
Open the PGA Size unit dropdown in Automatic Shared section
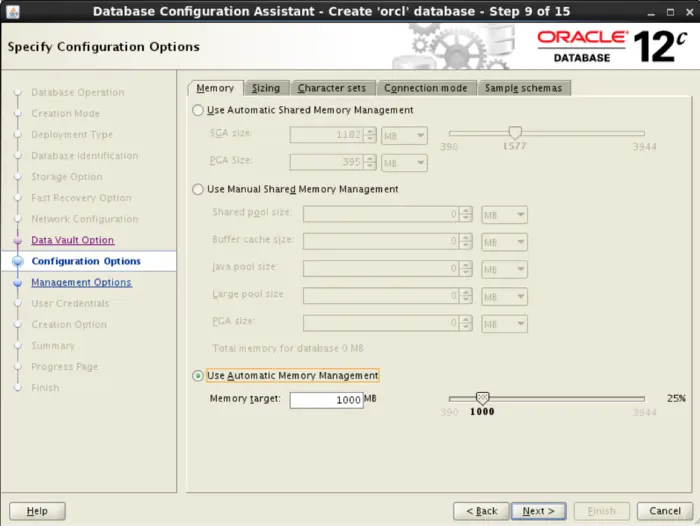pos(404,163)
